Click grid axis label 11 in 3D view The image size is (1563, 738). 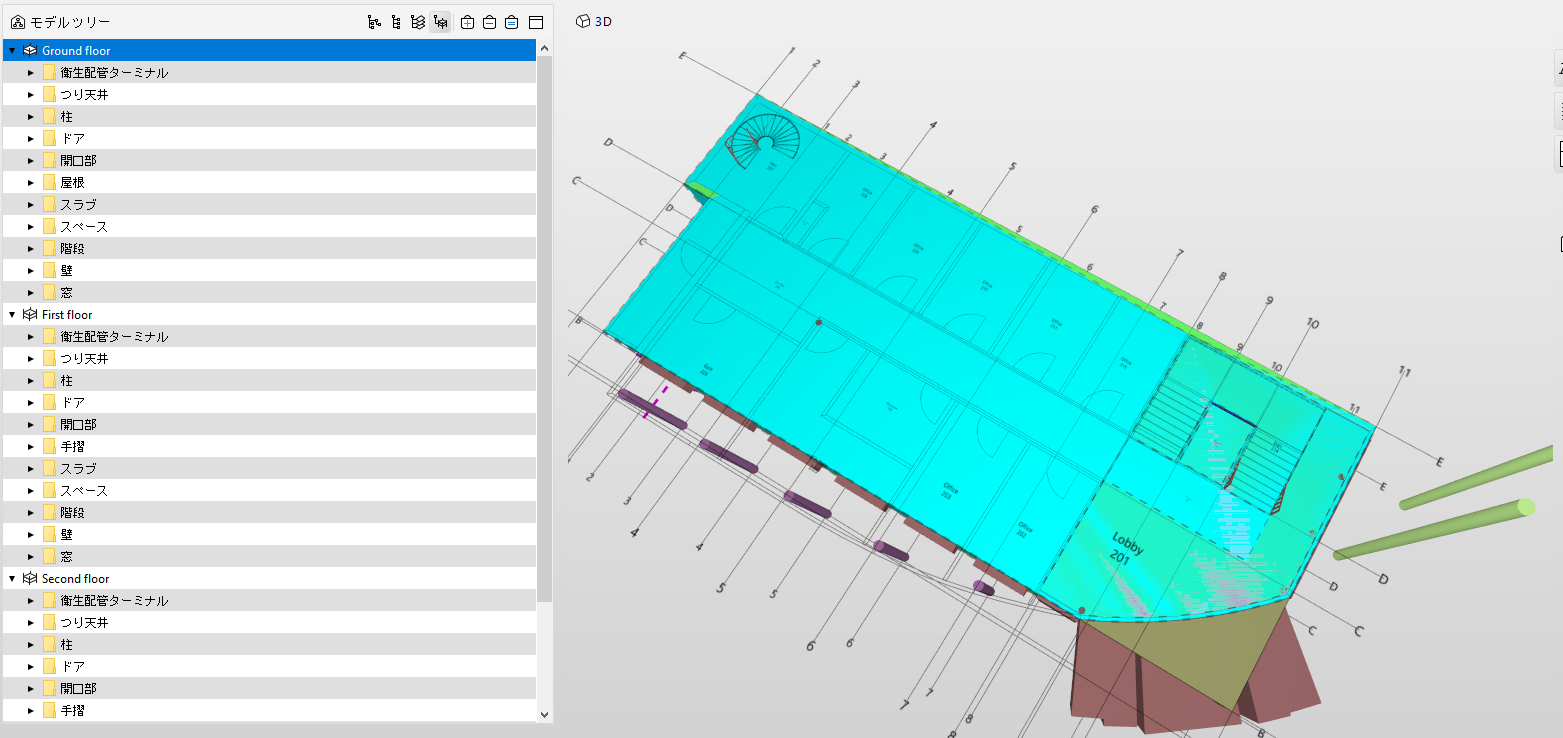[1405, 372]
